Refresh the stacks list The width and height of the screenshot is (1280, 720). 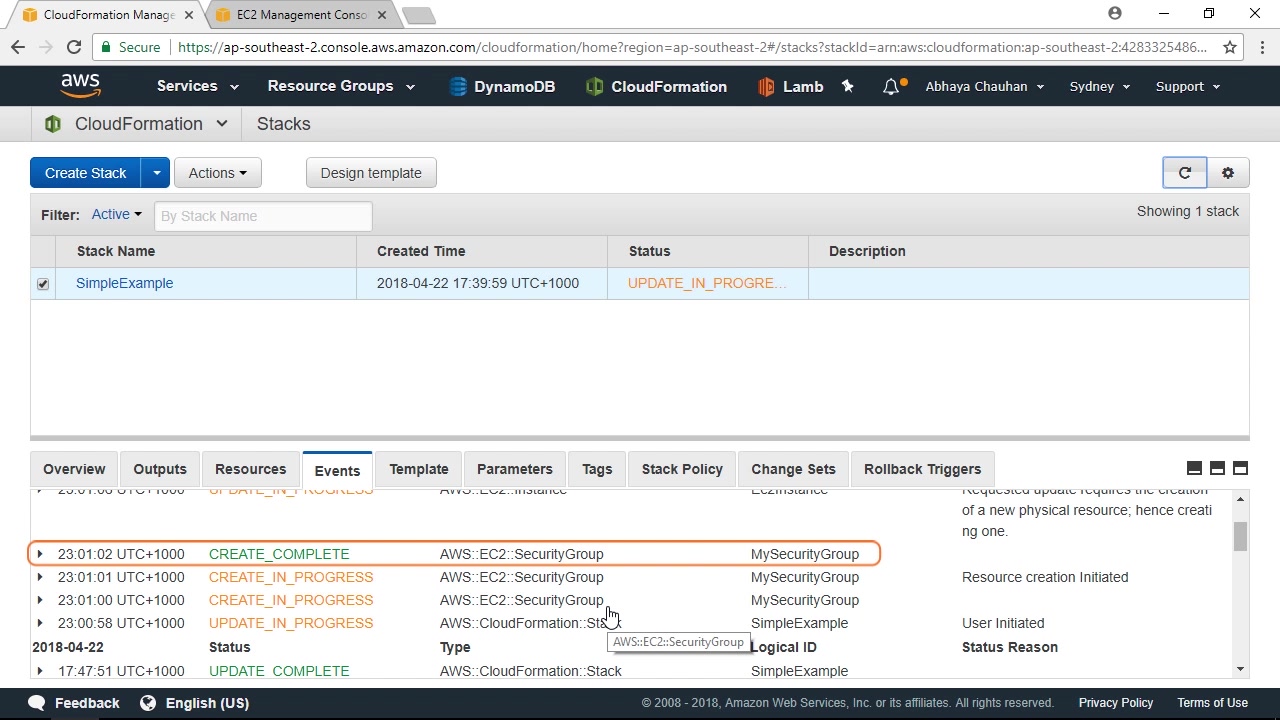coord(1185,173)
